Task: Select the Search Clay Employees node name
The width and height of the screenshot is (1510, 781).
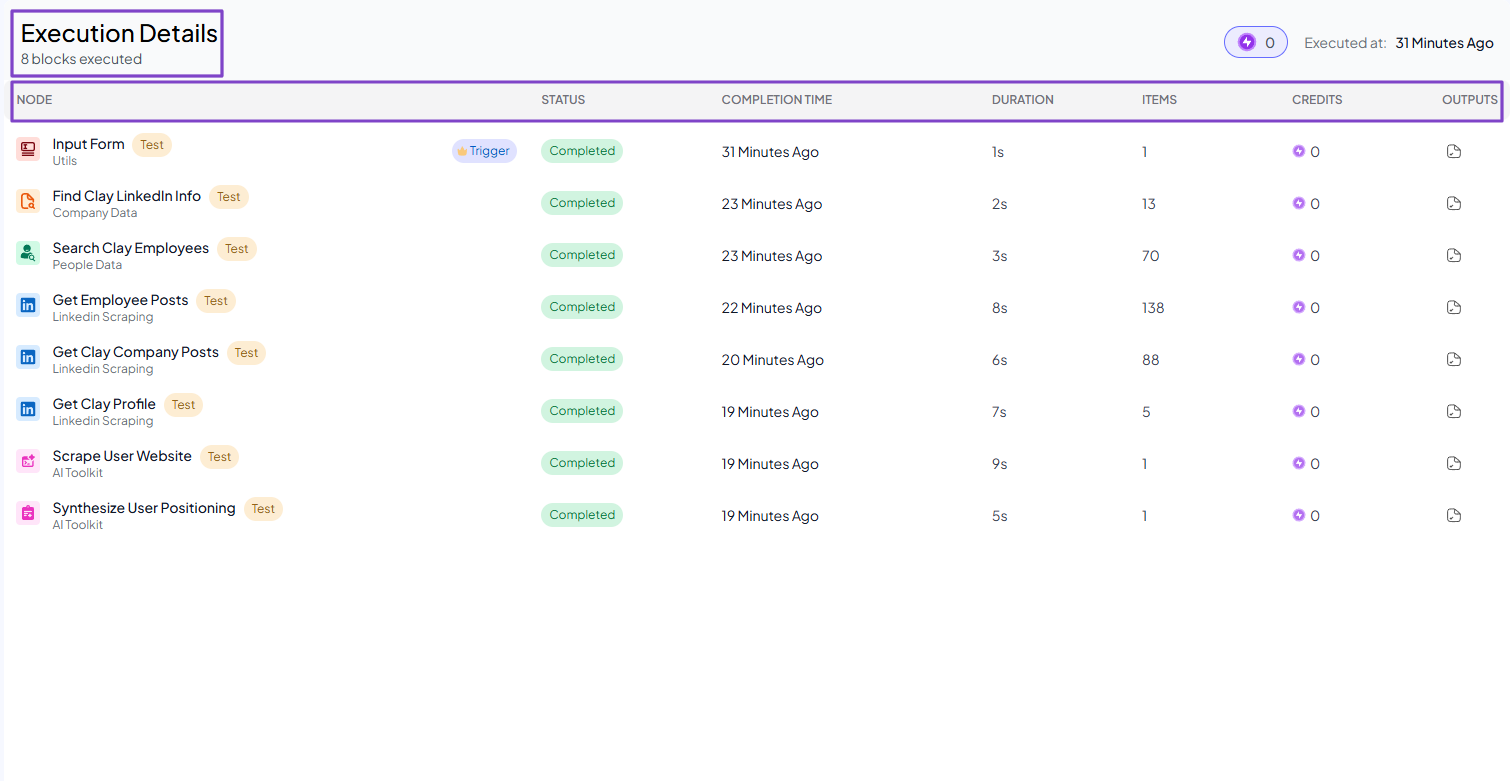Action: pos(131,248)
